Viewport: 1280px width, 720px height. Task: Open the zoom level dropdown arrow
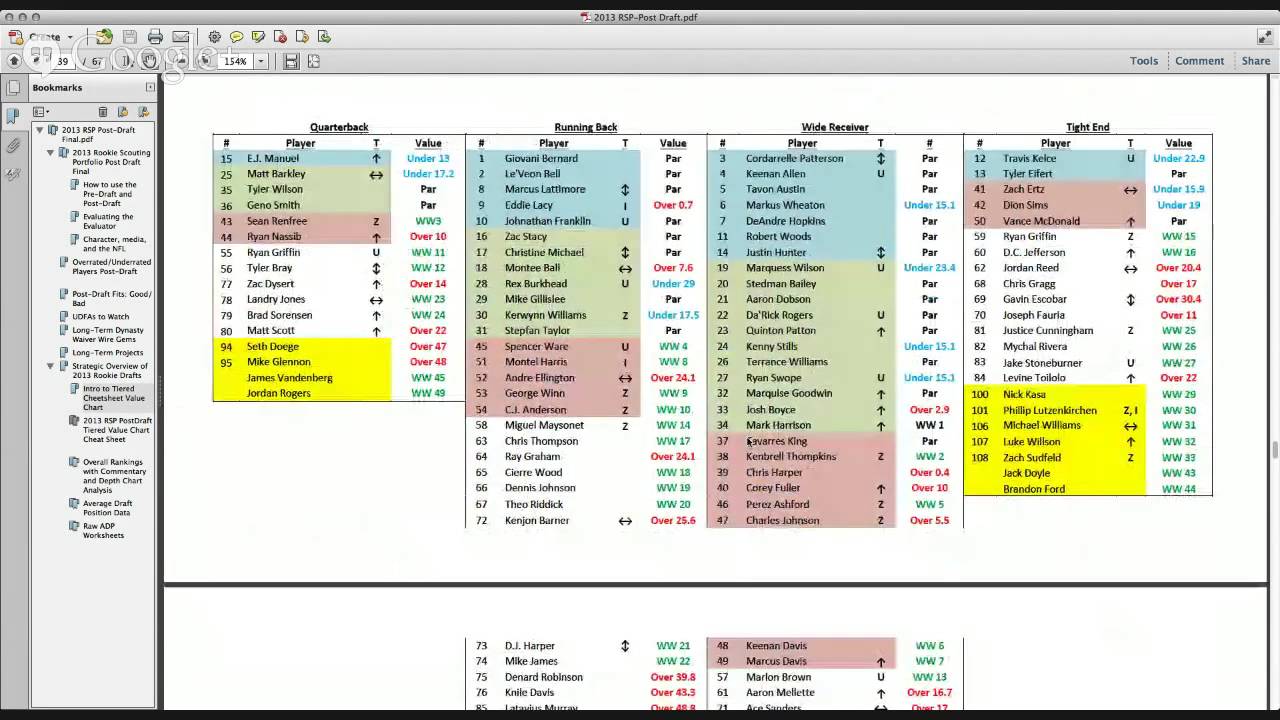tap(261, 61)
